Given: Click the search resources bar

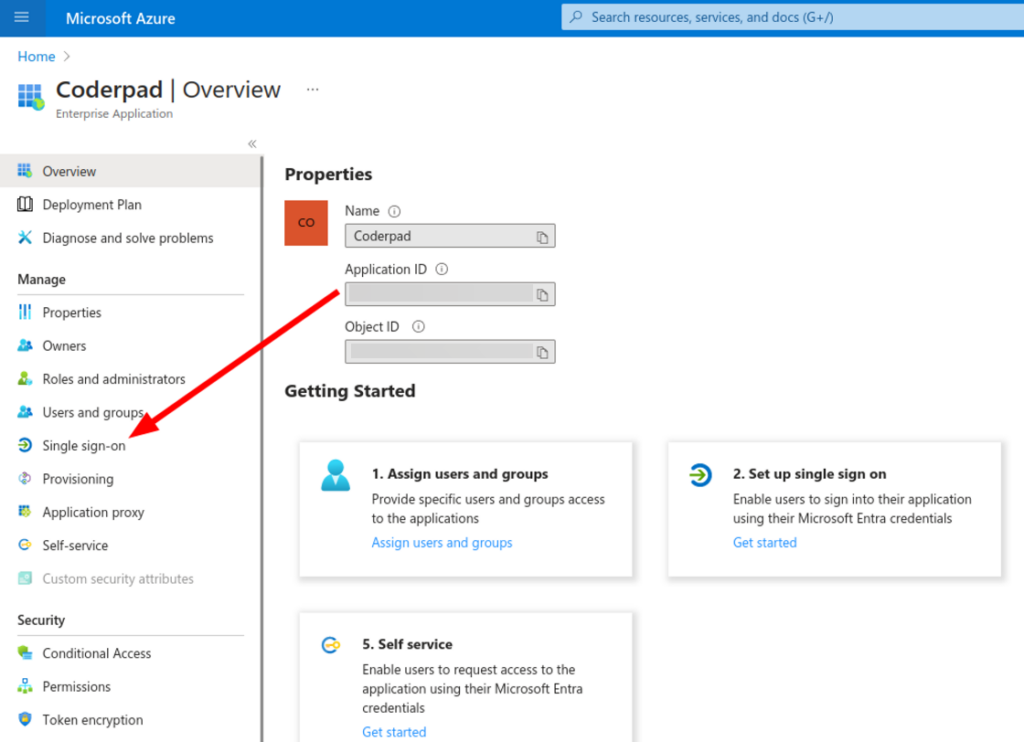Looking at the screenshot, I should 790,17.
